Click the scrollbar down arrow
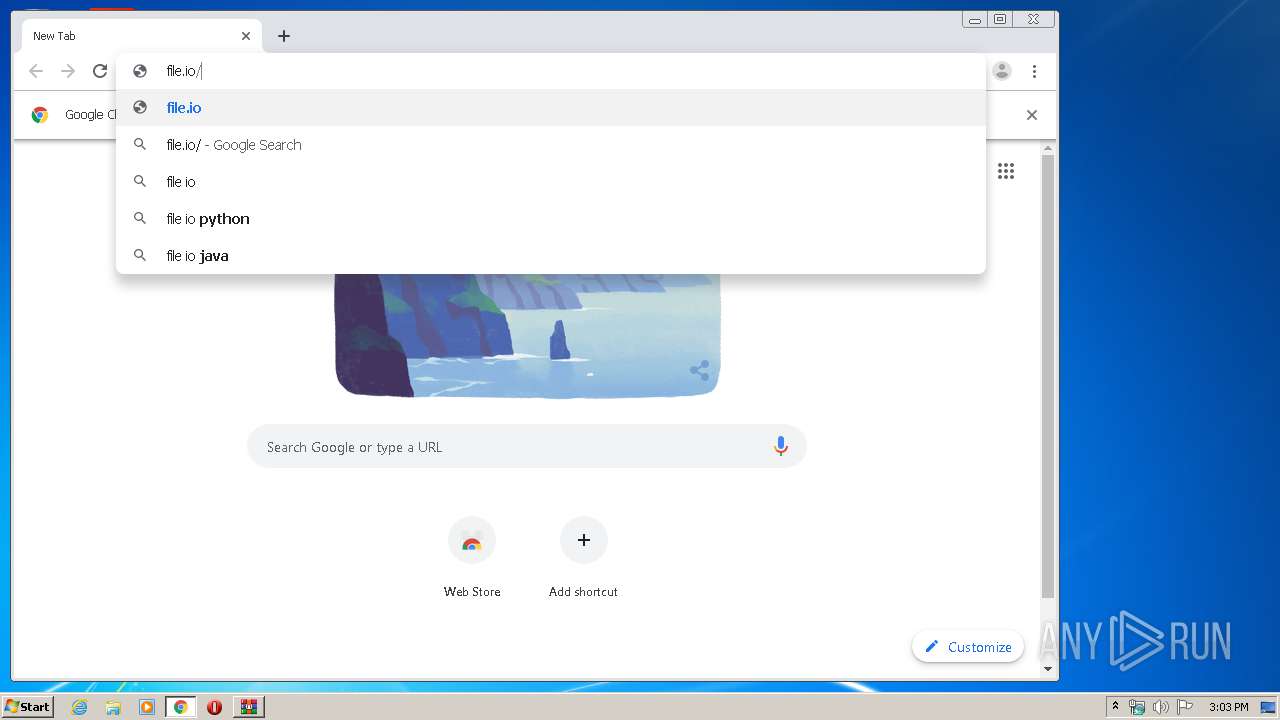Image resolution: width=1280 pixels, height=720 pixels. click(1048, 669)
